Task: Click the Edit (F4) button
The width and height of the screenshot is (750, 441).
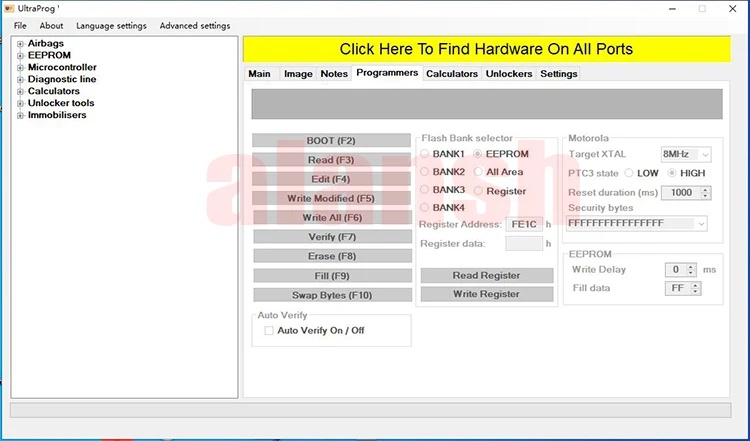Action: (331, 179)
